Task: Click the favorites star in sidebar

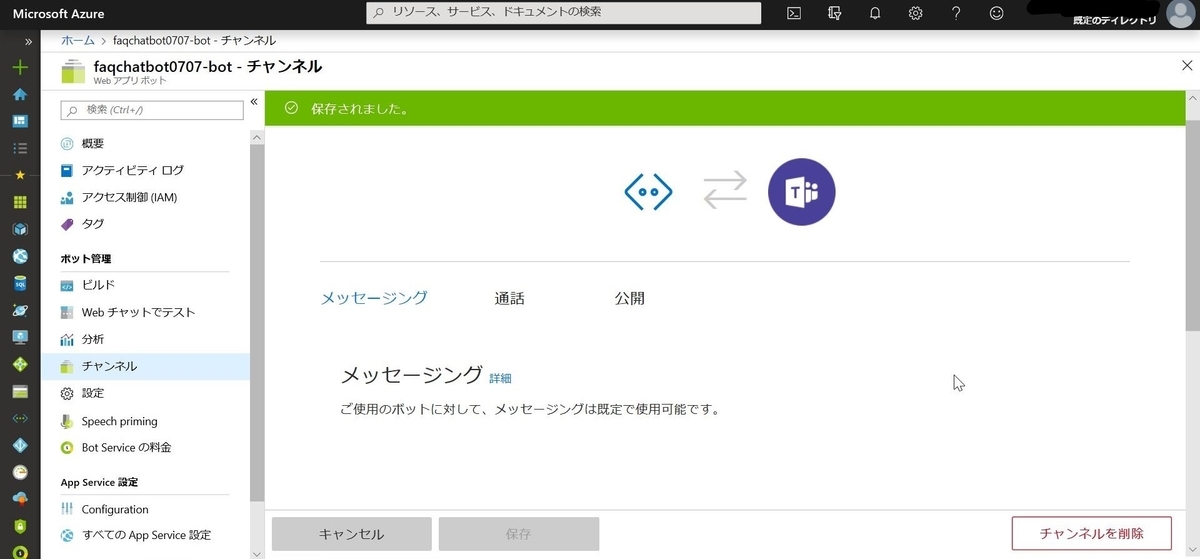Action: [20, 175]
